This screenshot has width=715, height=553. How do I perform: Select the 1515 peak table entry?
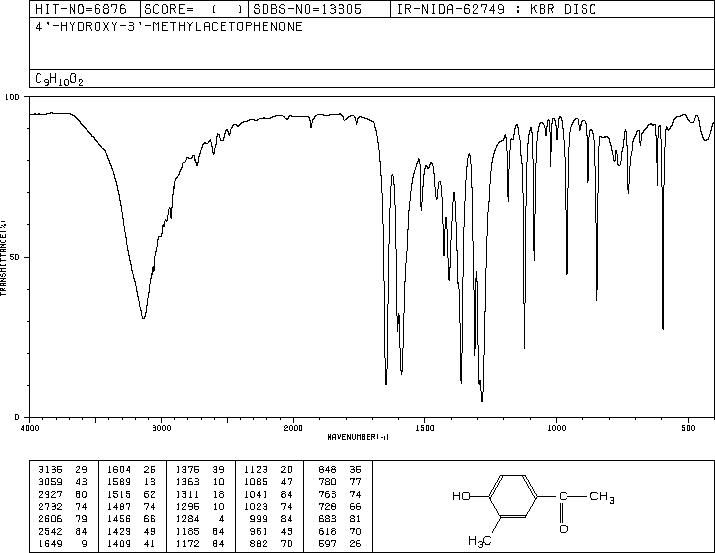coord(131,494)
